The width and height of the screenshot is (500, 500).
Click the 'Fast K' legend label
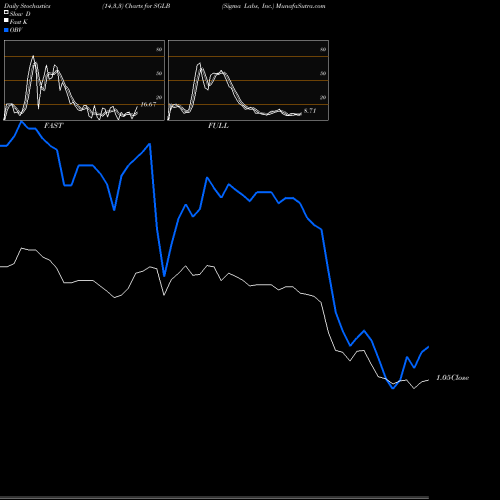(19, 22)
